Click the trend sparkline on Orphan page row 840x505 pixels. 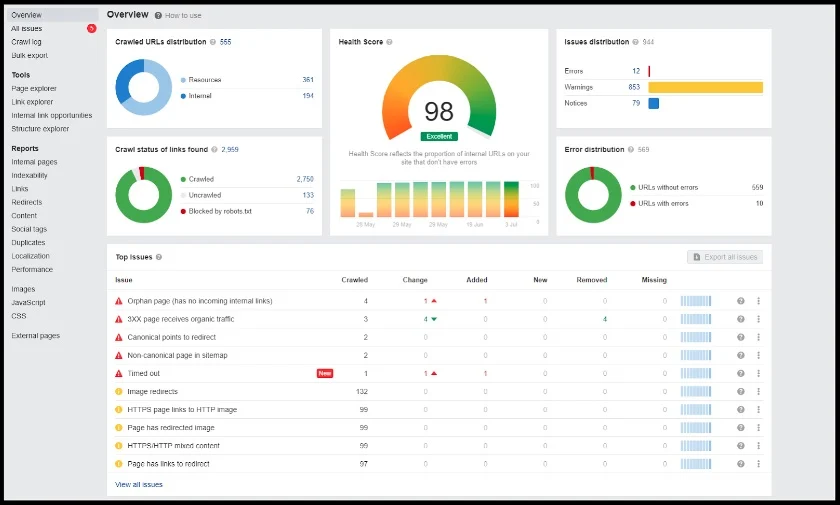pyautogui.click(x=696, y=301)
